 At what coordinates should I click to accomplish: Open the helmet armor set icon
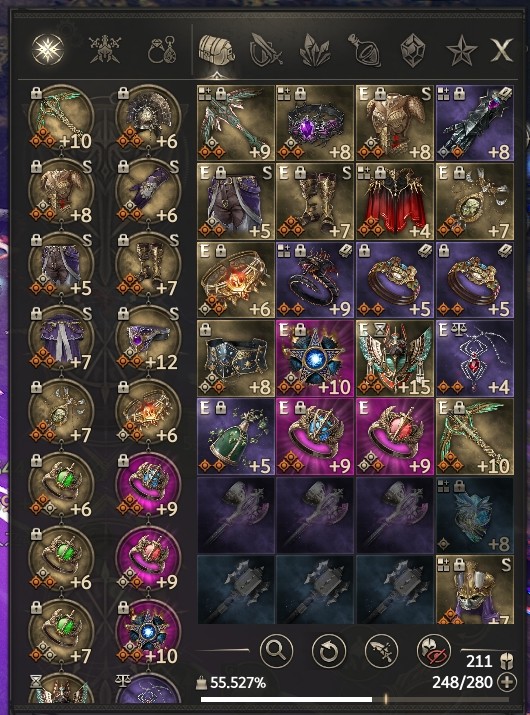104,49
